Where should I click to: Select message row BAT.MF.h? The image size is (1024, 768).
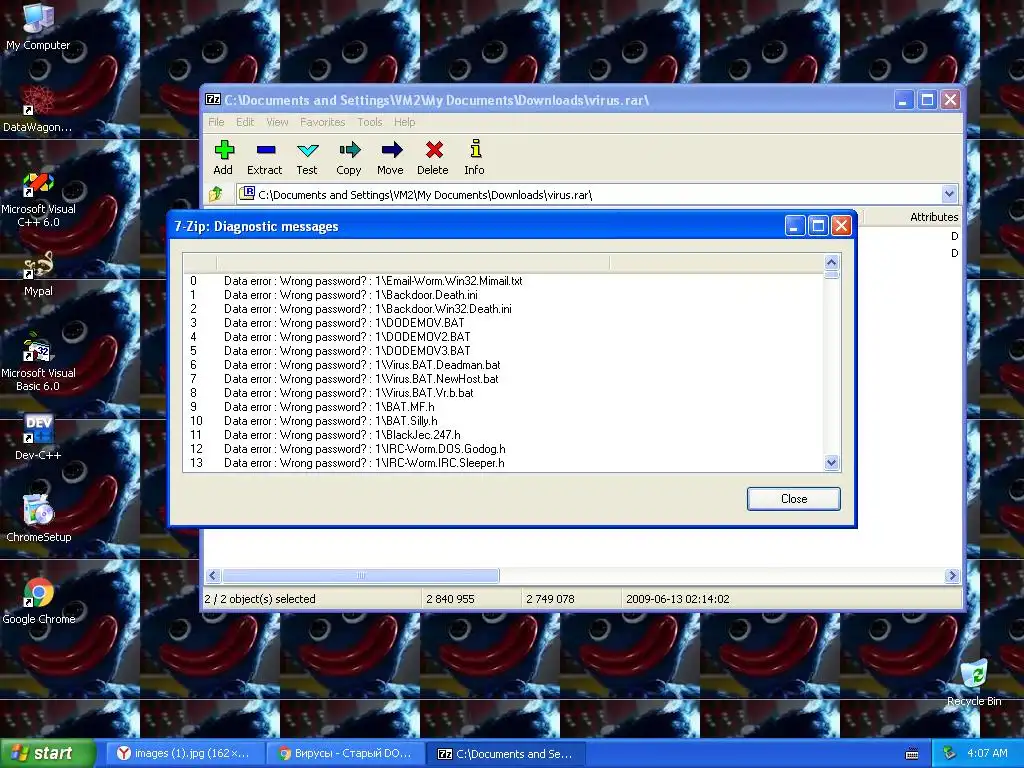click(x=503, y=407)
